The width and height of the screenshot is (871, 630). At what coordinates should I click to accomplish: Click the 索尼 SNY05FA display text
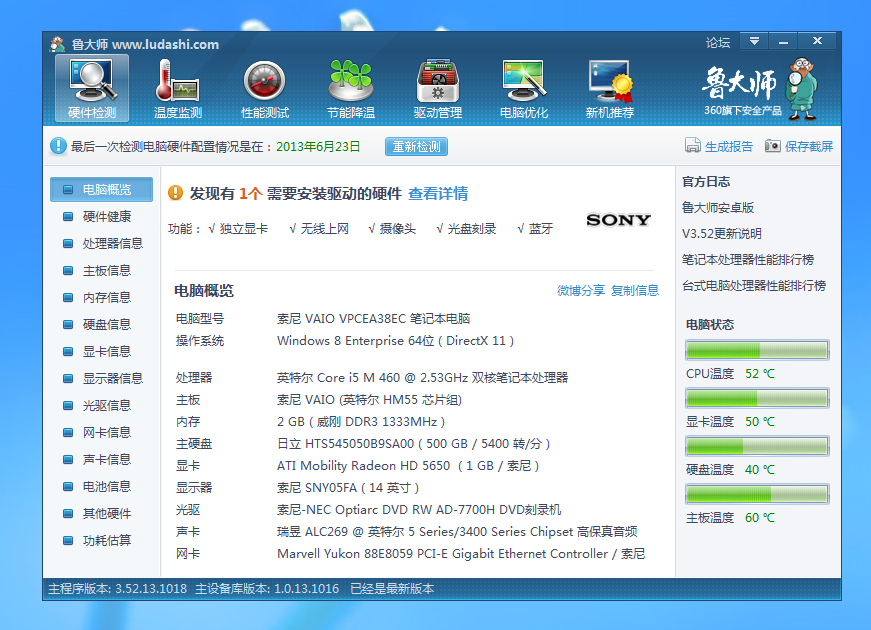348,488
